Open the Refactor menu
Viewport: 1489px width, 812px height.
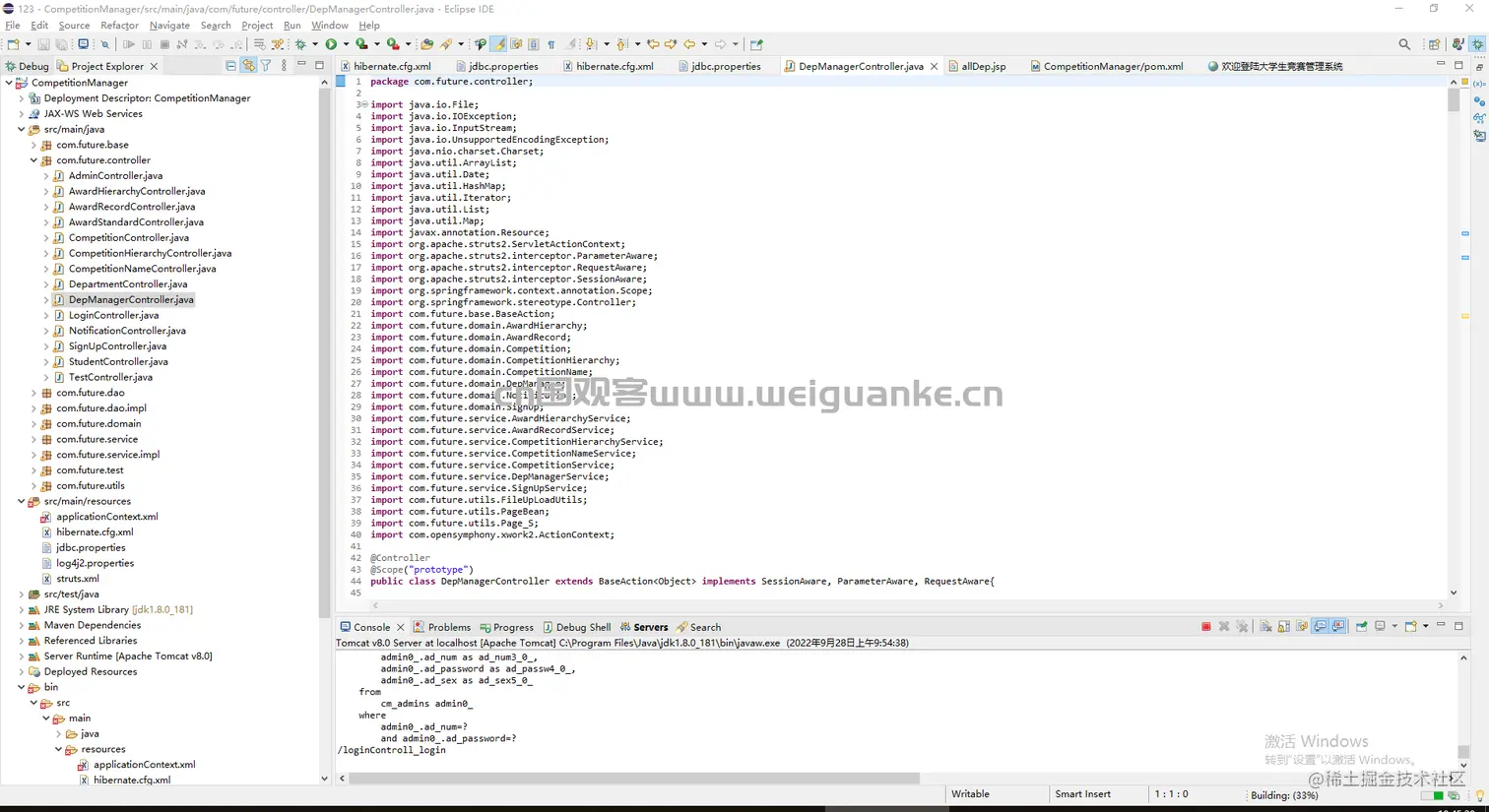pyautogui.click(x=119, y=26)
